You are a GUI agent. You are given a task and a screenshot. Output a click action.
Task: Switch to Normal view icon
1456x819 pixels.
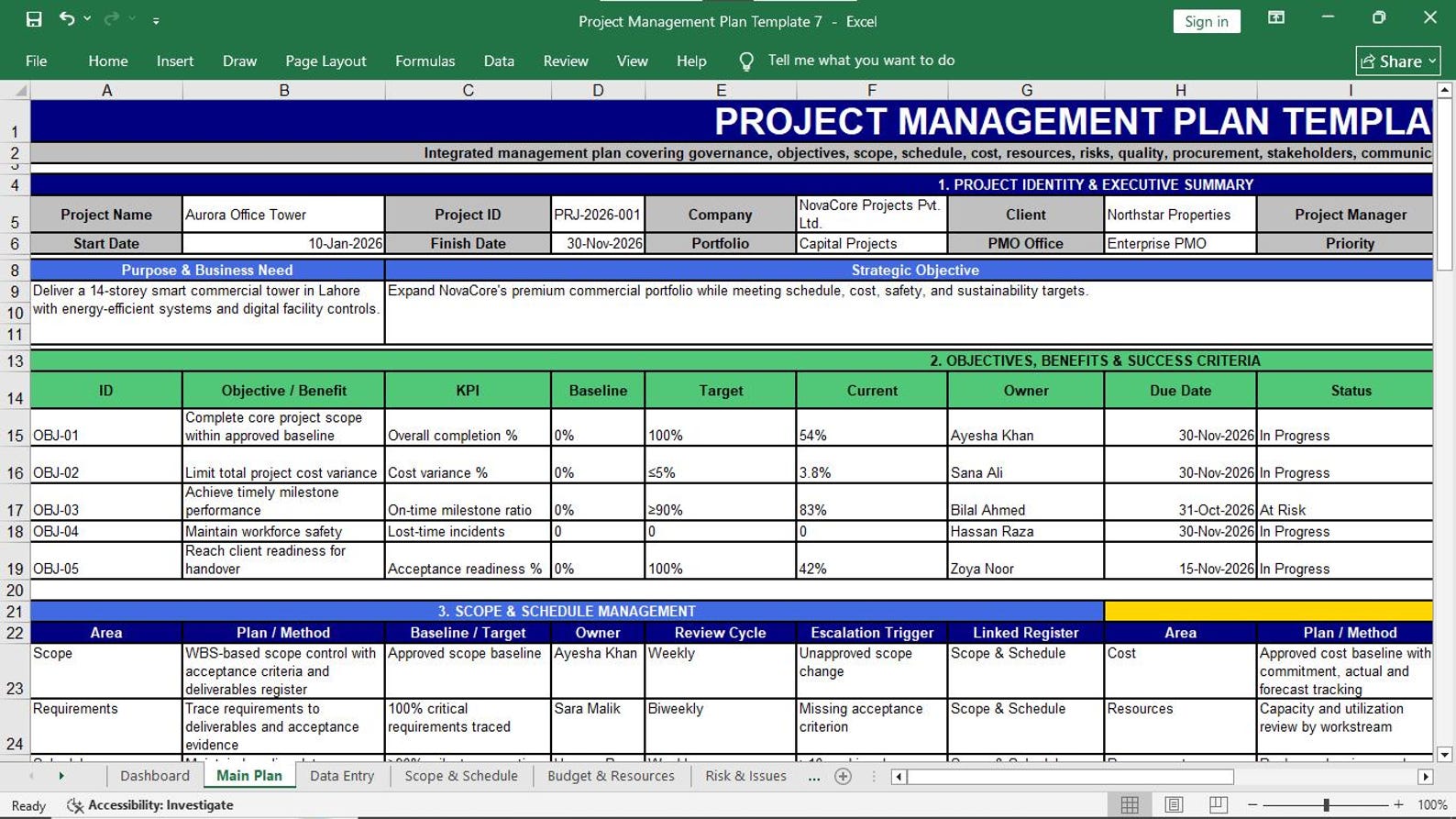[1130, 805]
